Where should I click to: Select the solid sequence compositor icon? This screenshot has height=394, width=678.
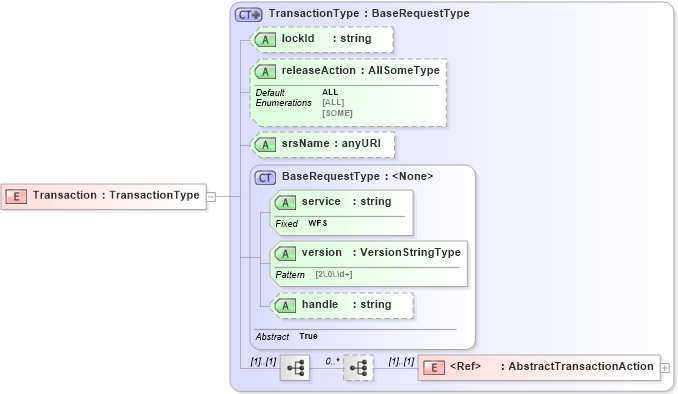[295, 368]
